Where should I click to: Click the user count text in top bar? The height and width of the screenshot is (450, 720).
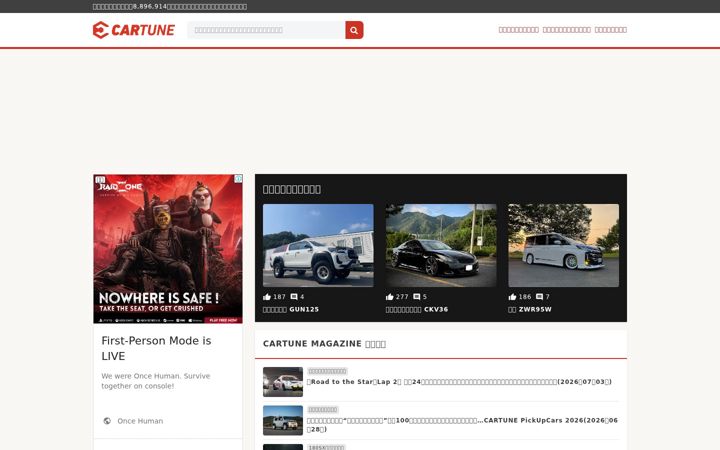[170, 6]
